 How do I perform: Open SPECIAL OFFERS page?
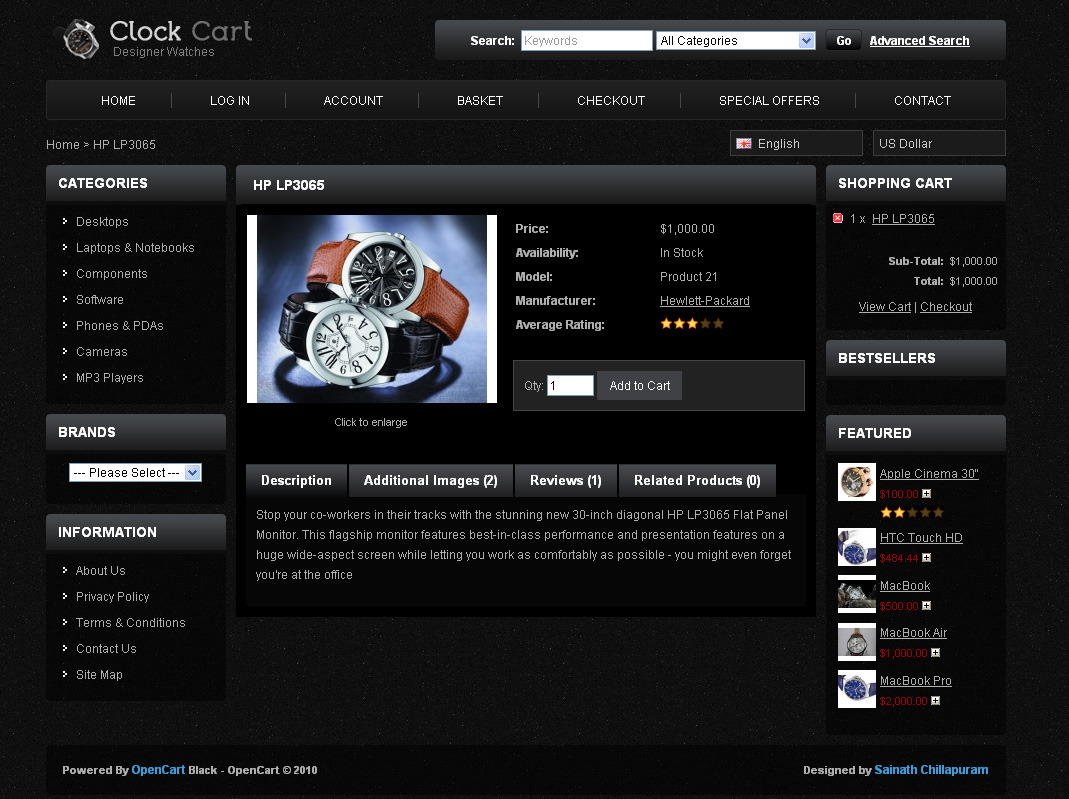pos(769,101)
